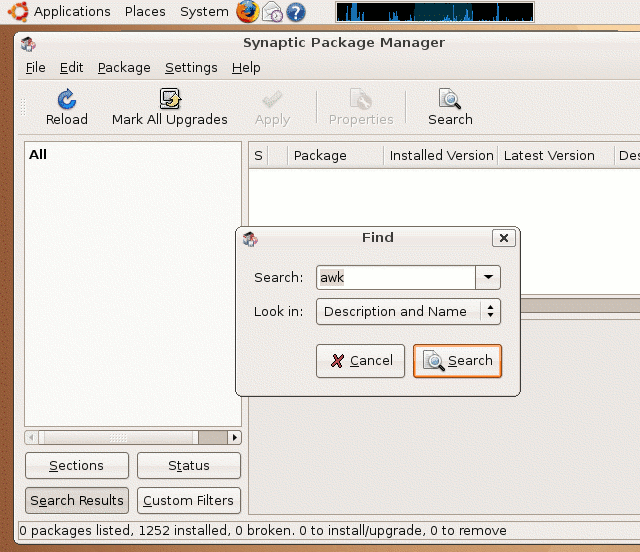Click the system monitor graph applet
640x552 pixels.
pyautogui.click(x=435, y=12)
